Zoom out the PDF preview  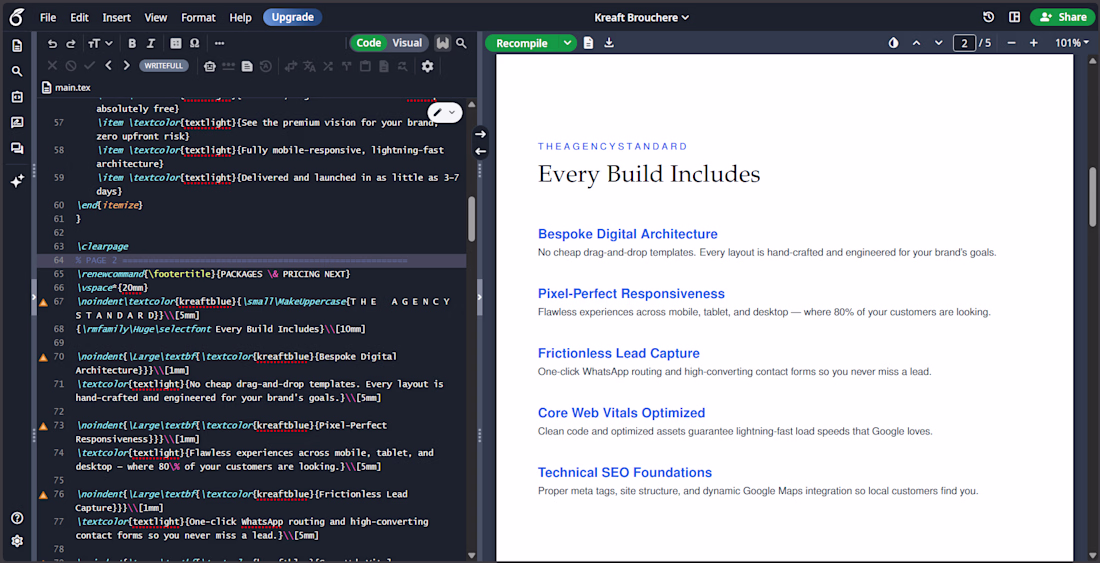click(x=1011, y=43)
